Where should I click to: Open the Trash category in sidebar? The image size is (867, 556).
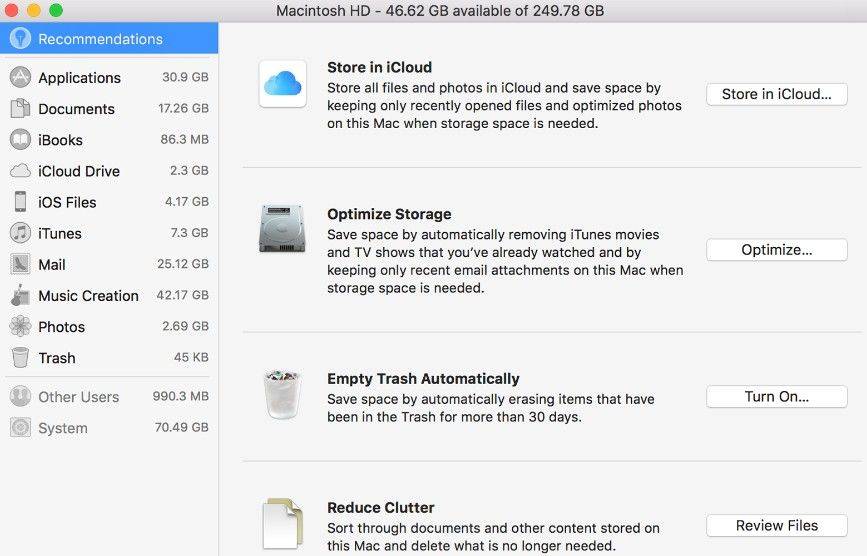57,358
